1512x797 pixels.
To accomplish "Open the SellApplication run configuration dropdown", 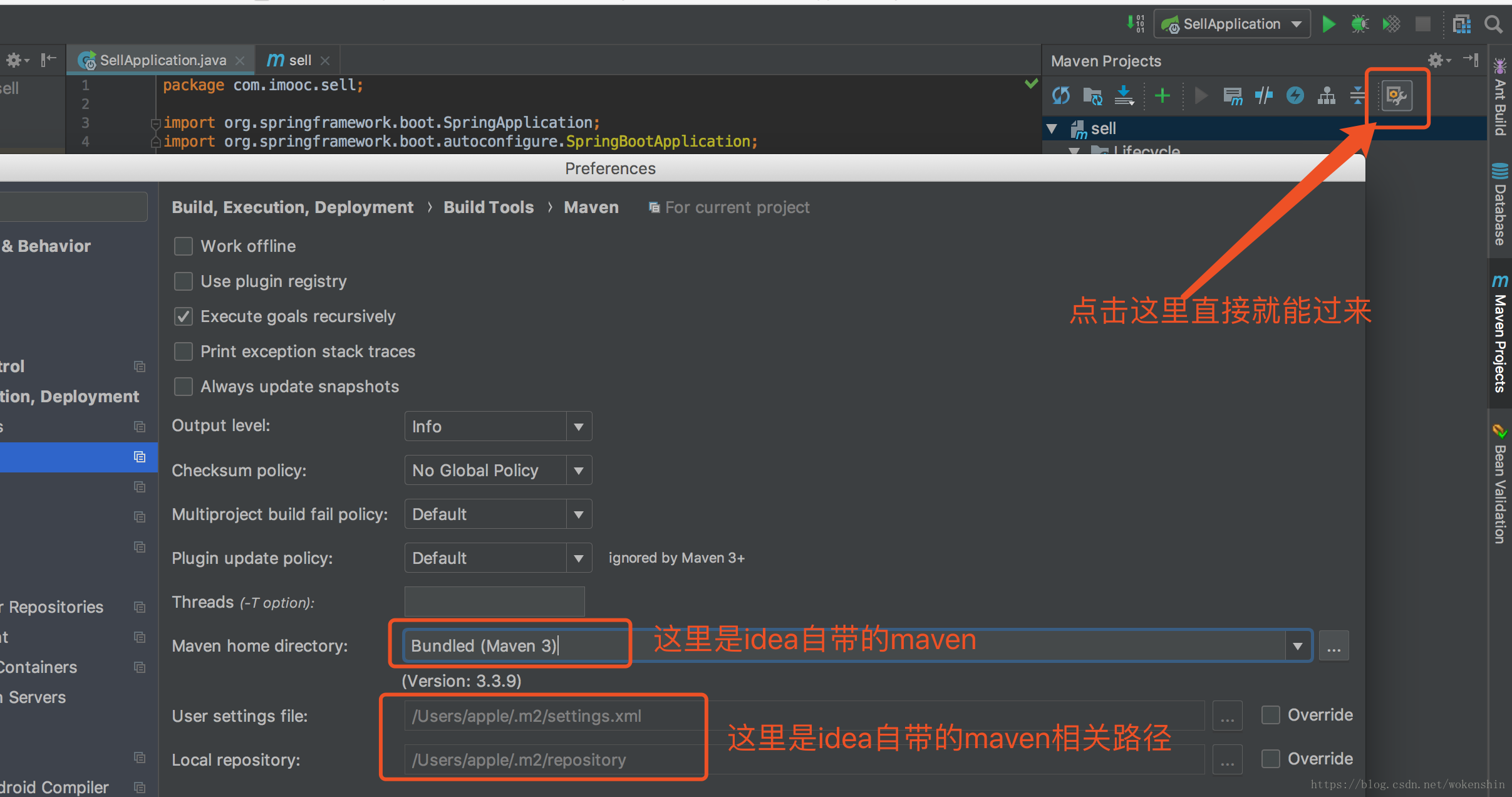I will point(1232,24).
